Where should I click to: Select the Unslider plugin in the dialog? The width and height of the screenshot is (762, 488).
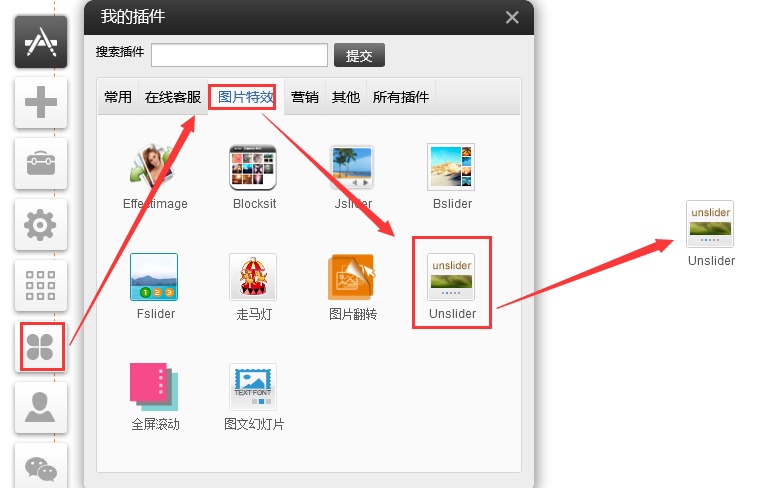coord(451,277)
